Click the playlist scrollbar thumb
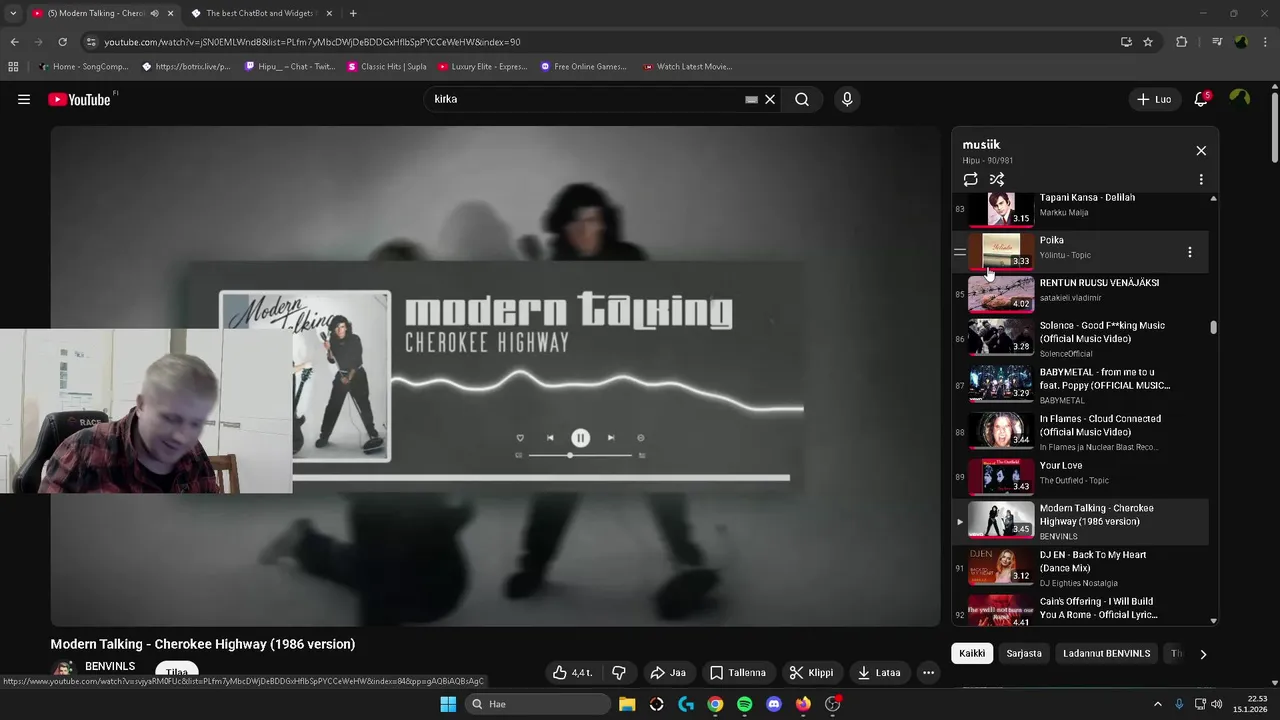The width and height of the screenshot is (1280, 720). coord(1214,327)
